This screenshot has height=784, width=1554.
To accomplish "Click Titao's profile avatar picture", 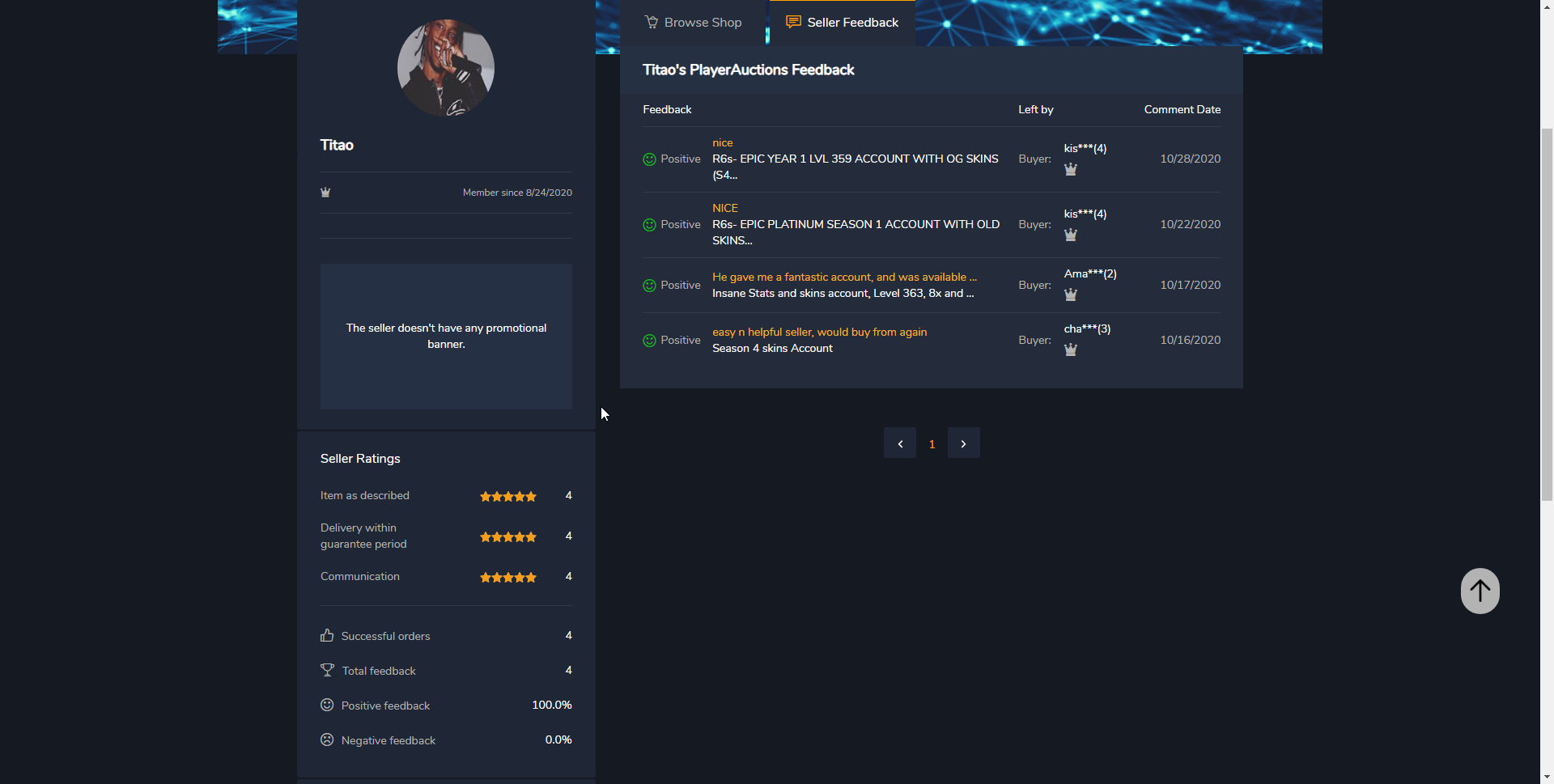I will (x=446, y=67).
